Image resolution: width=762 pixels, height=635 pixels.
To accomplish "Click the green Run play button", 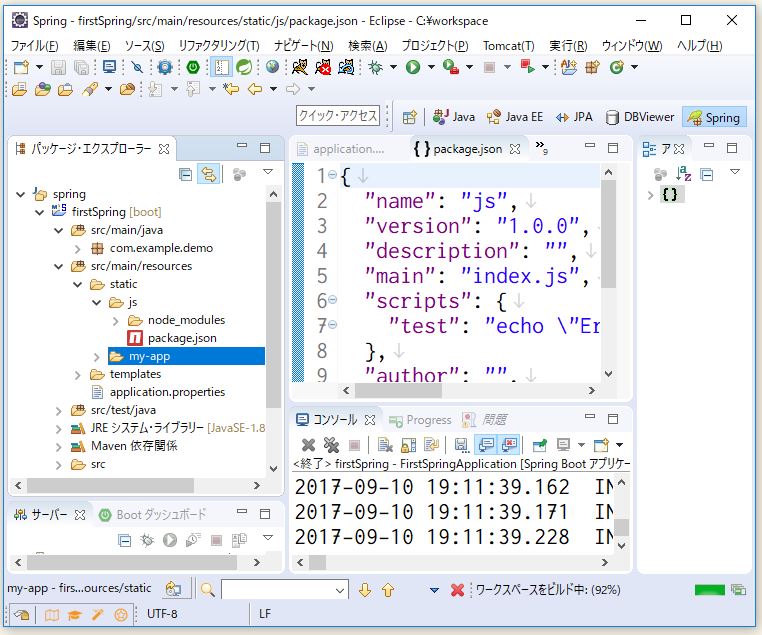I will [413, 67].
